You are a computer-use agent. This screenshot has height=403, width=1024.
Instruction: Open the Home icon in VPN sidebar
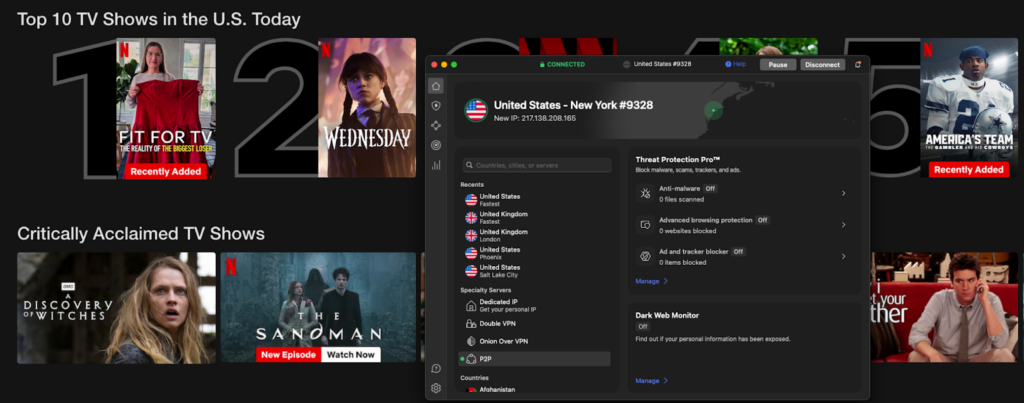[436, 86]
